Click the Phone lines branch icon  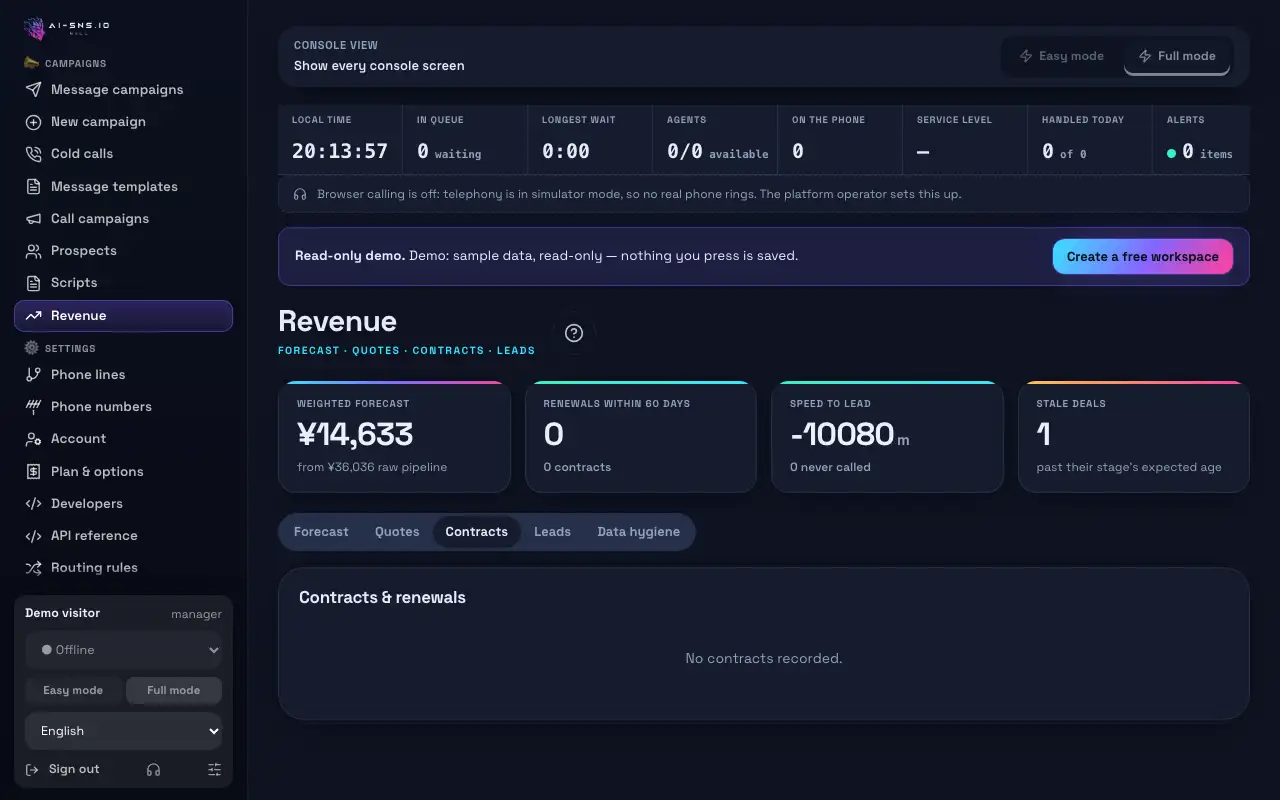point(34,375)
